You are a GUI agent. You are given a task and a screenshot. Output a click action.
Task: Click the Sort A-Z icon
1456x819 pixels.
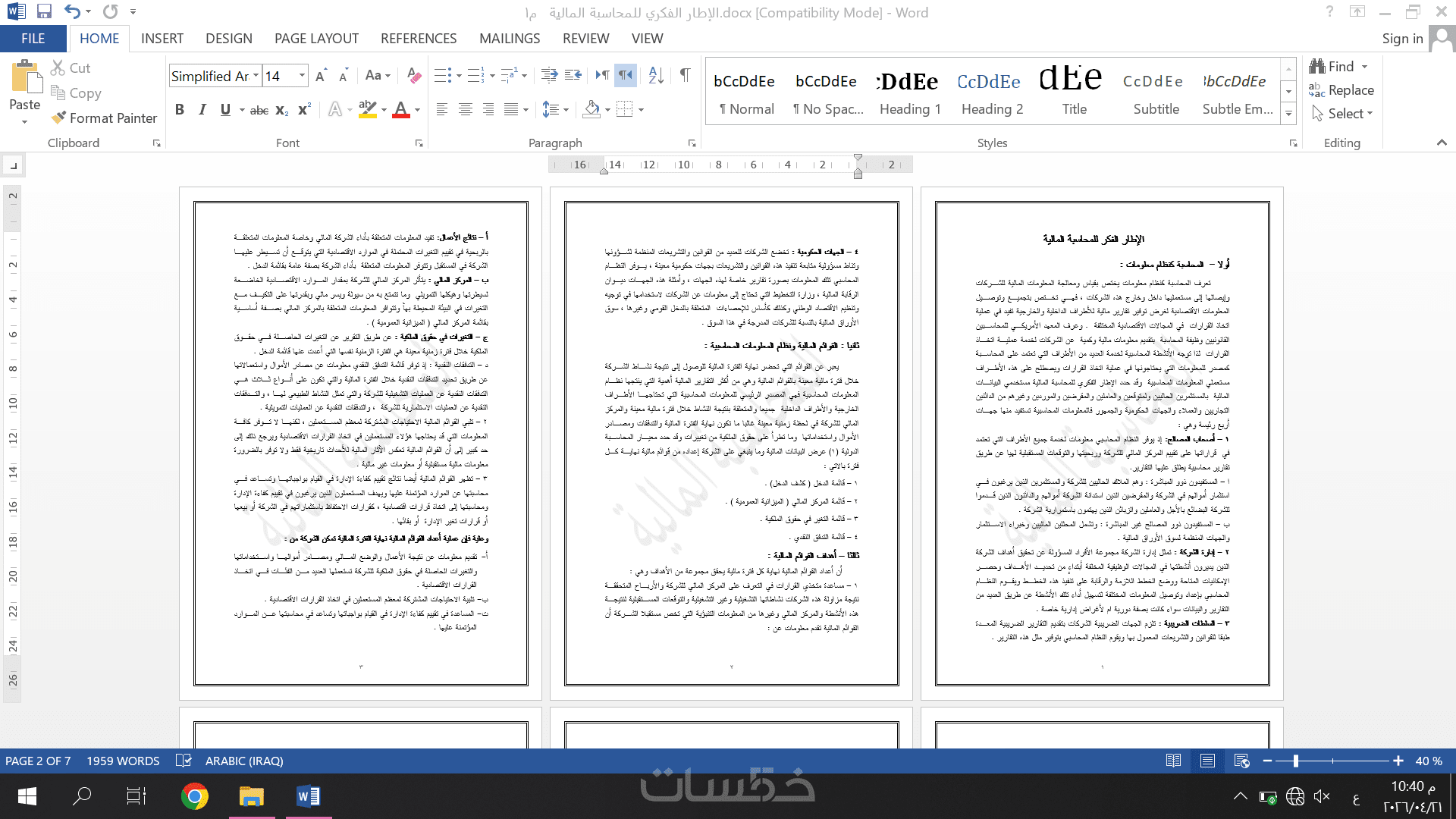tap(656, 75)
